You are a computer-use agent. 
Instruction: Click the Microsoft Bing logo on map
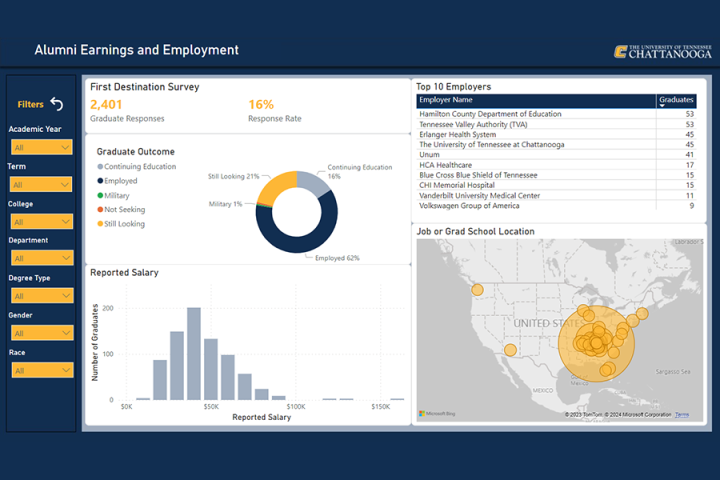[x=437, y=414]
